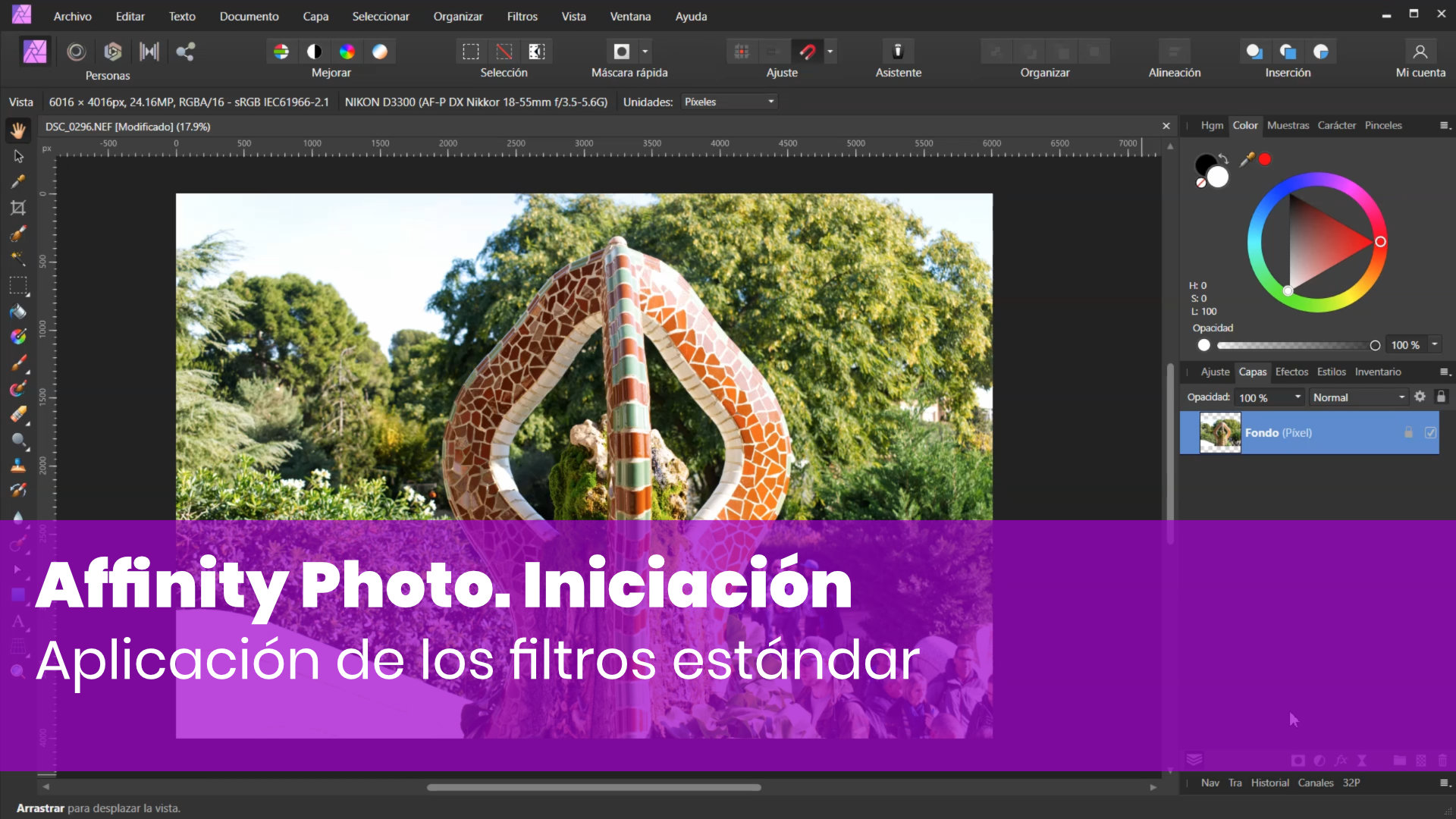Open the Ventana menu
Viewport: 1456px width, 819px height.
630,16
